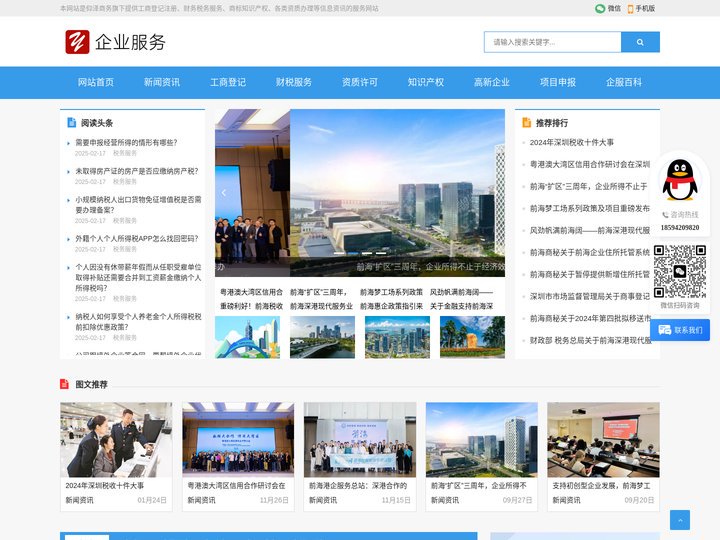Open article 外籍个人个人所得税APP怎么找回密码?
This screenshot has width=720, height=540.
137,238
